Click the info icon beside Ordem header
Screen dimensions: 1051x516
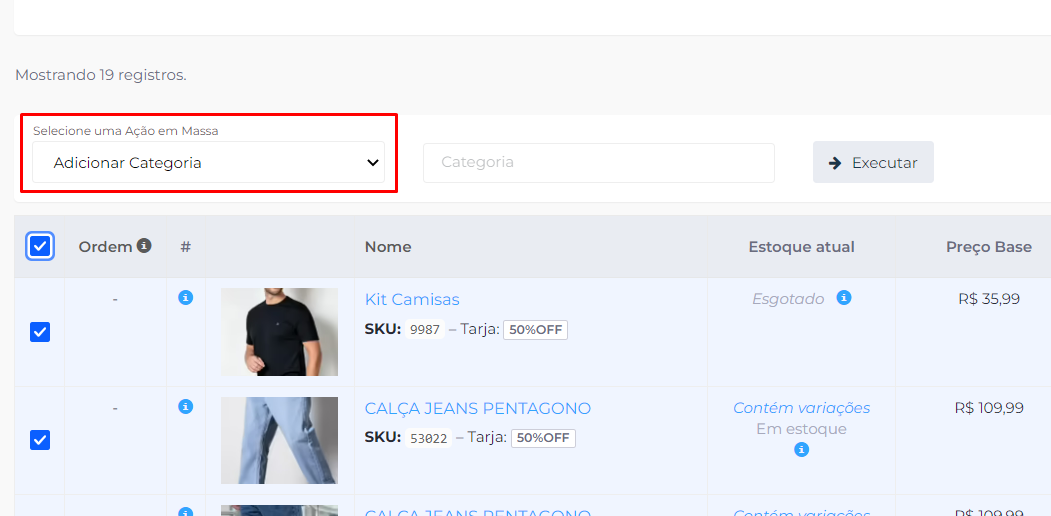pos(144,246)
